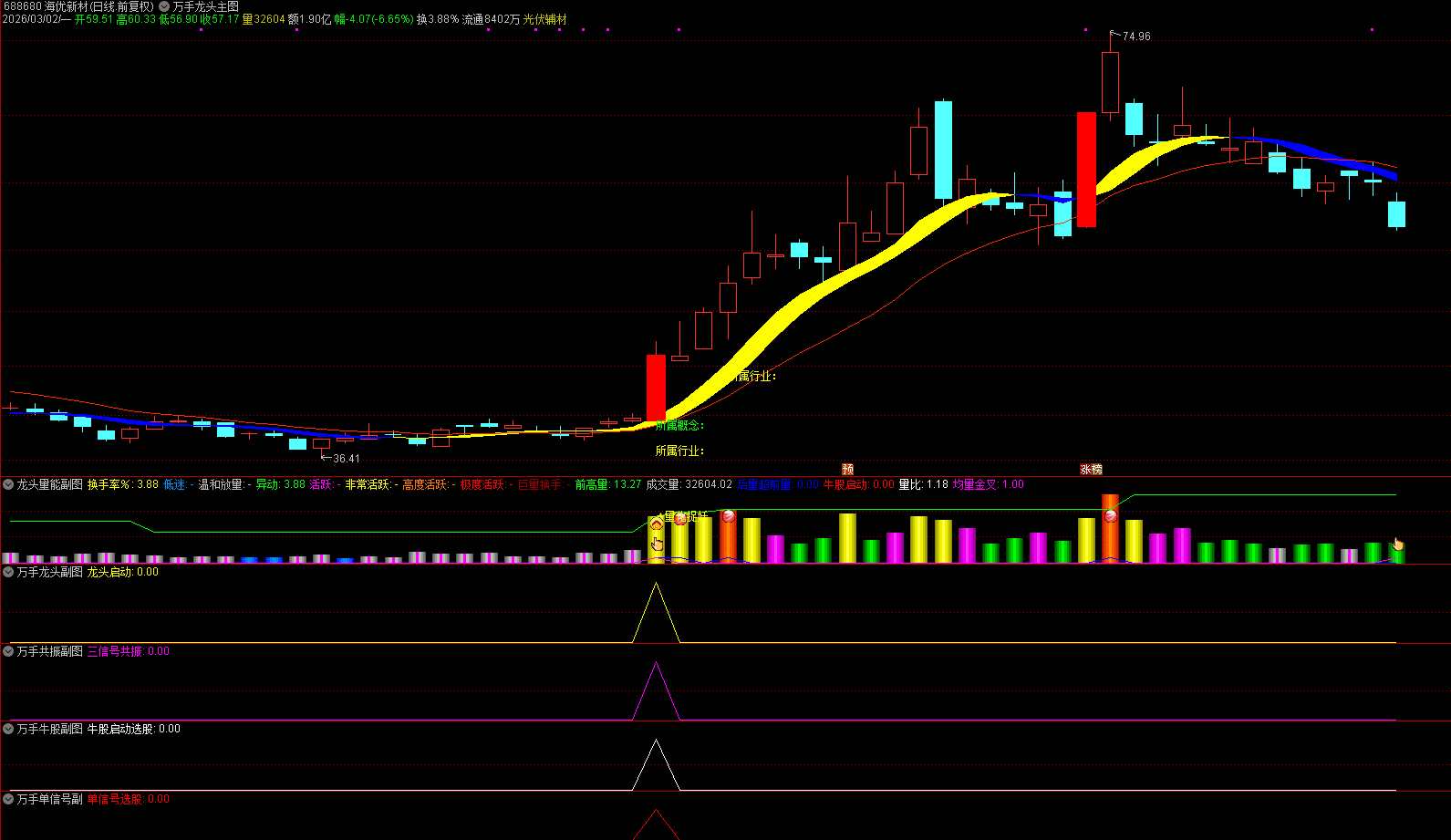Click the white 牛股启动选股 signal peak

tap(656, 742)
